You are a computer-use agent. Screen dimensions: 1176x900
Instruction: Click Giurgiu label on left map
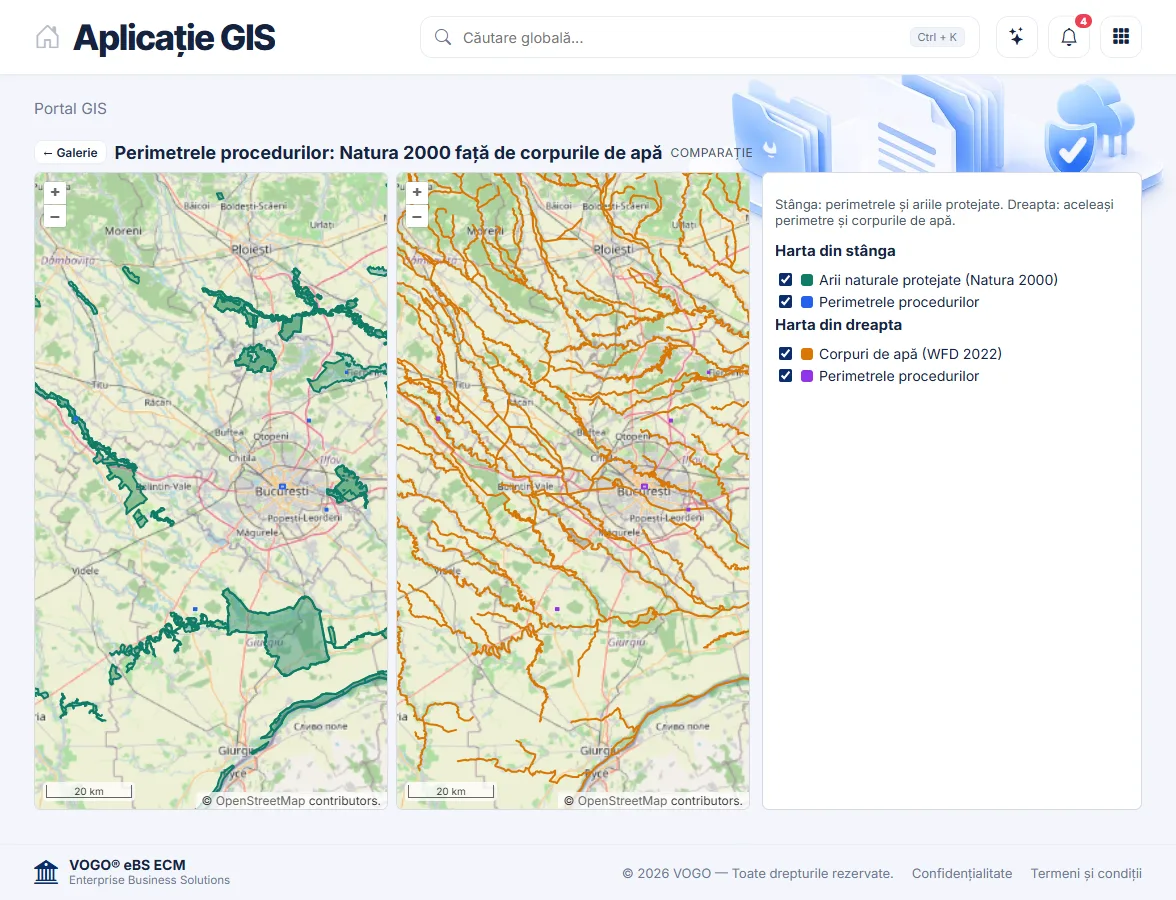[236, 750]
